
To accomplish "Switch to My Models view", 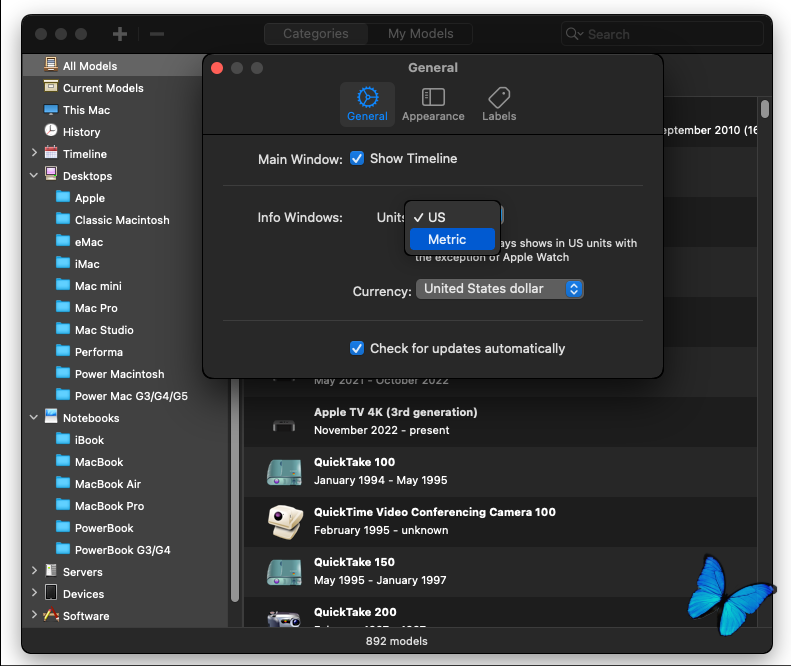I will tap(420, 34).
